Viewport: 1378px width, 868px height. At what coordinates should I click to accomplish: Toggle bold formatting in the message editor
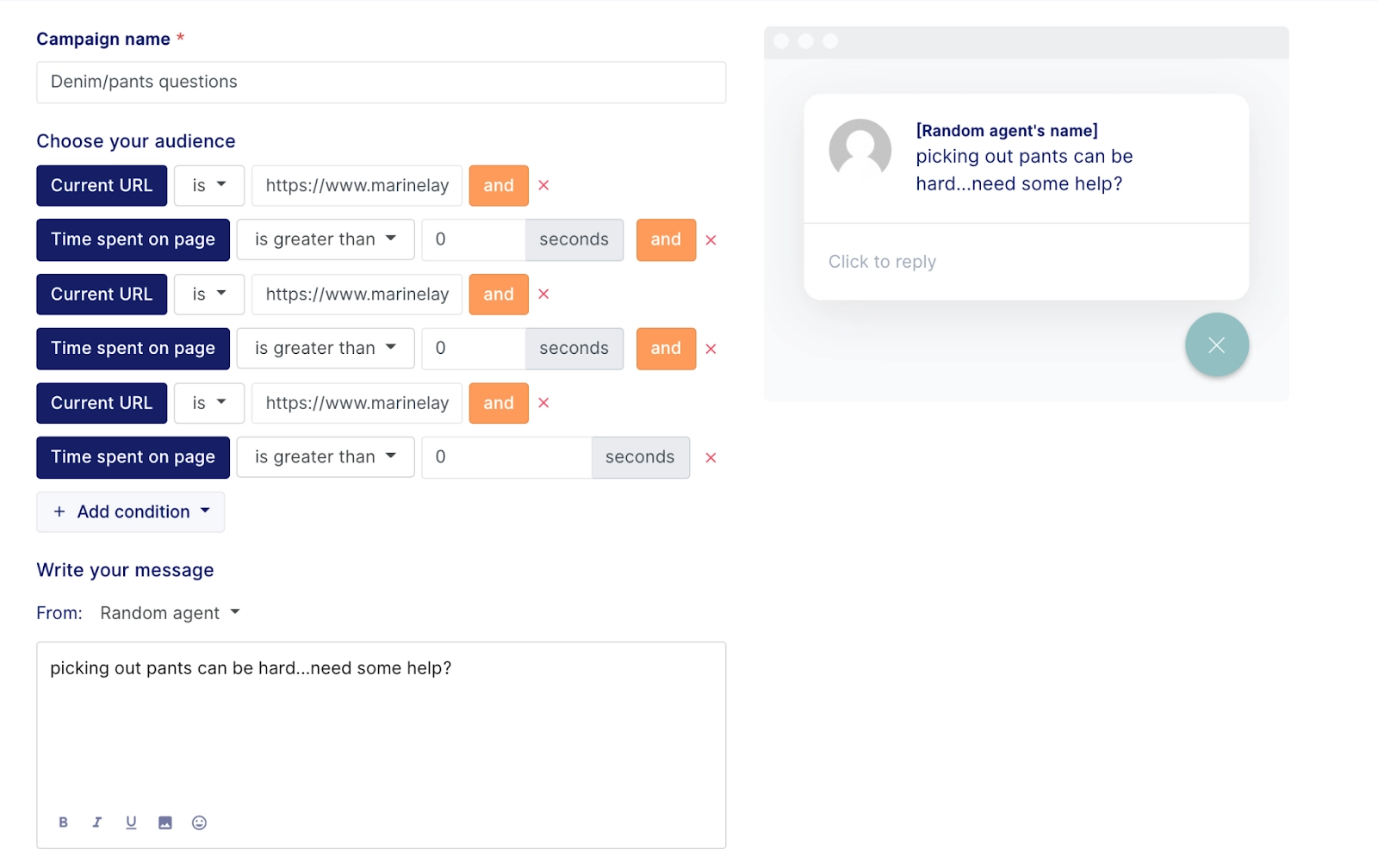pos(63,821)
